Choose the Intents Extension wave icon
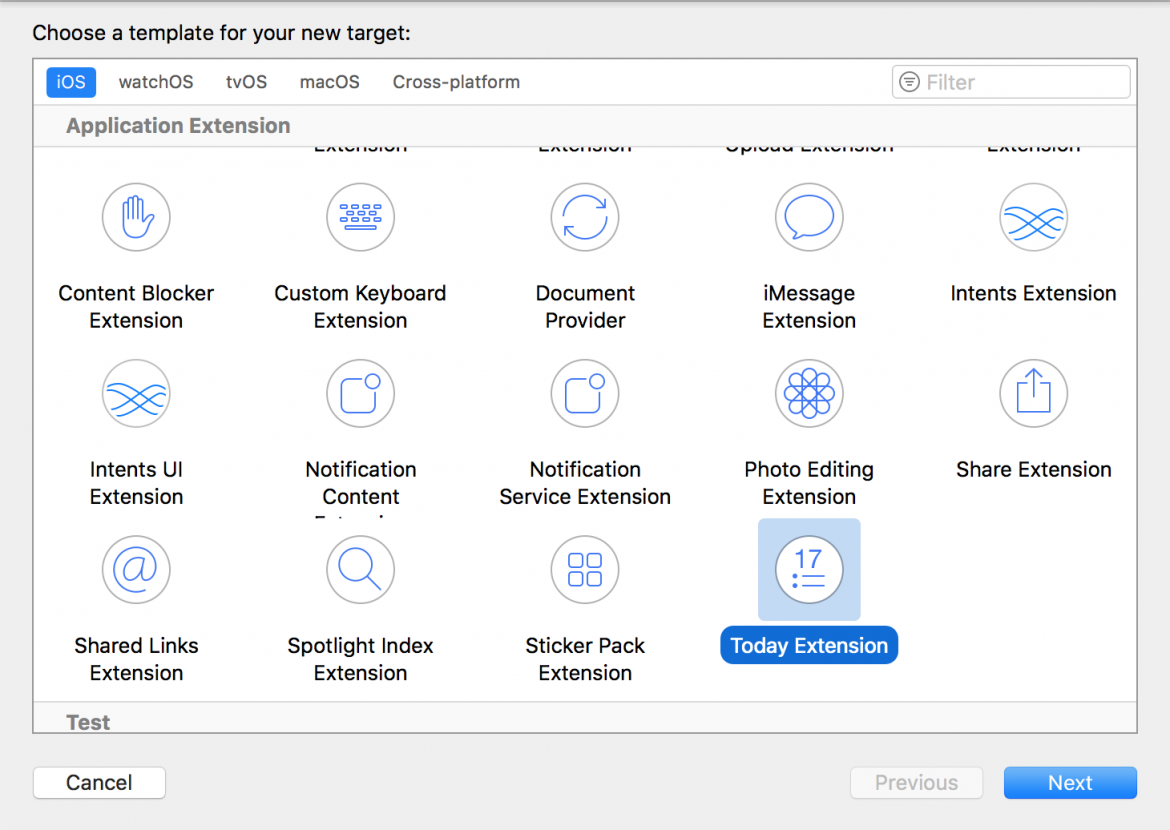Viewport: 1170px width, 830px height. coord(1033,217)
